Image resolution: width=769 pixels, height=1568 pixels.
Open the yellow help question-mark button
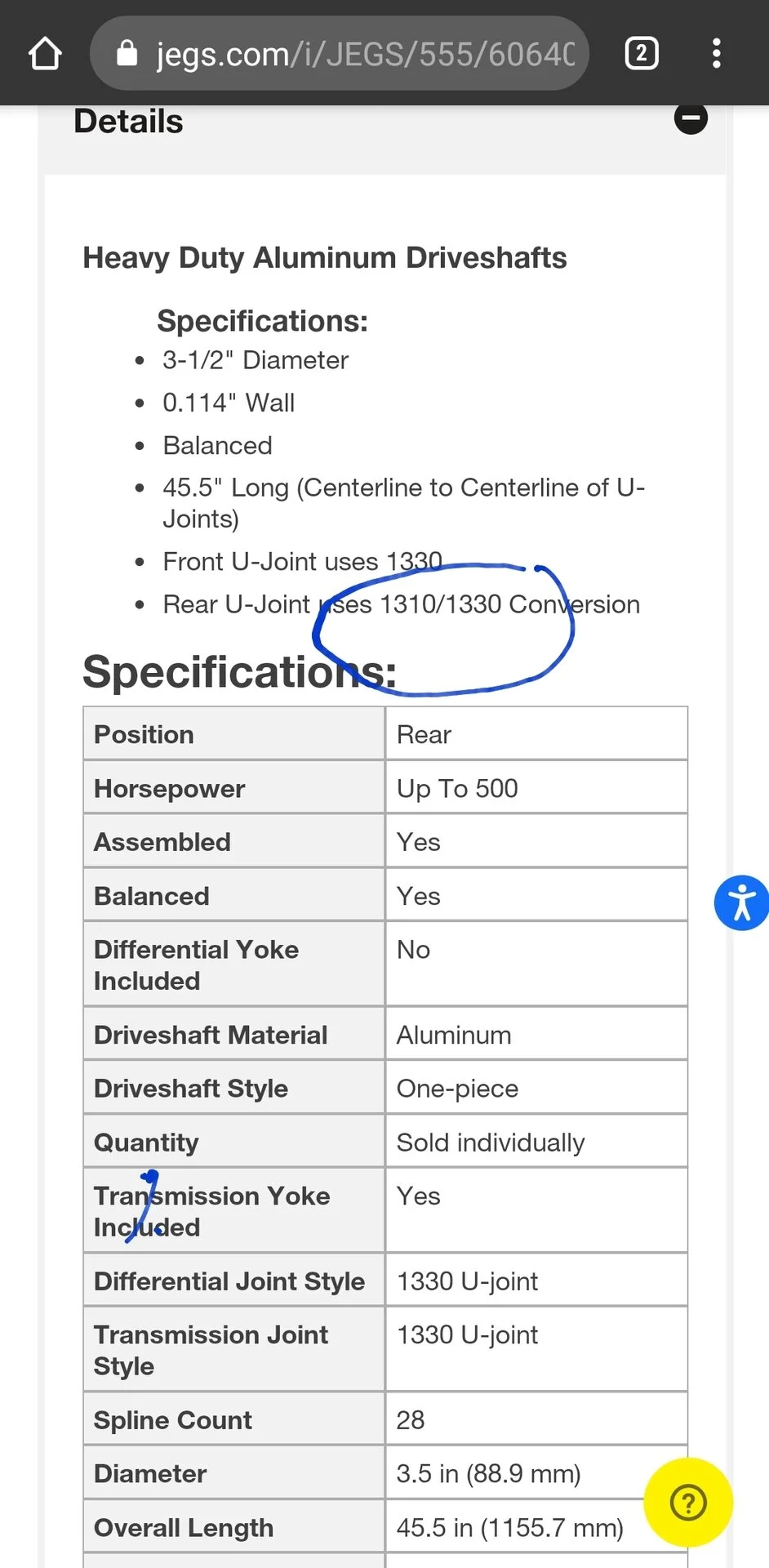click(x=688, y=1502)
